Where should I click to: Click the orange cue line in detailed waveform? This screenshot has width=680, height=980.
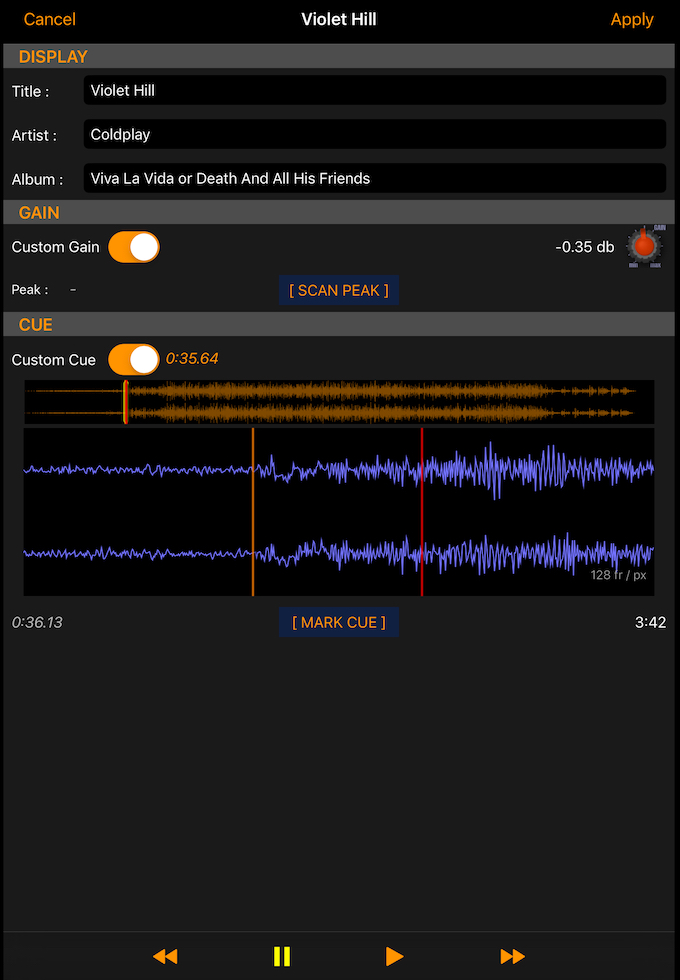252,512
